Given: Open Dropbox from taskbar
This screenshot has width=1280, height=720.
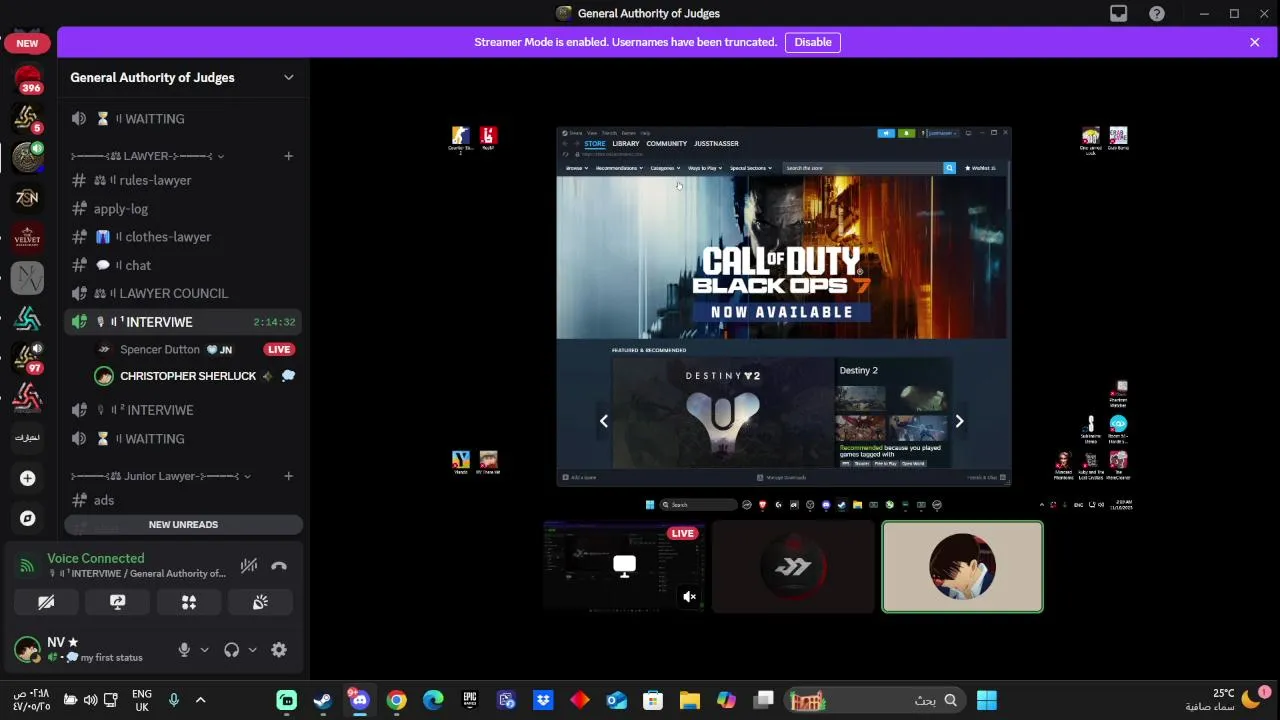Looking at the screenshot, I should [x=543, y=700].
